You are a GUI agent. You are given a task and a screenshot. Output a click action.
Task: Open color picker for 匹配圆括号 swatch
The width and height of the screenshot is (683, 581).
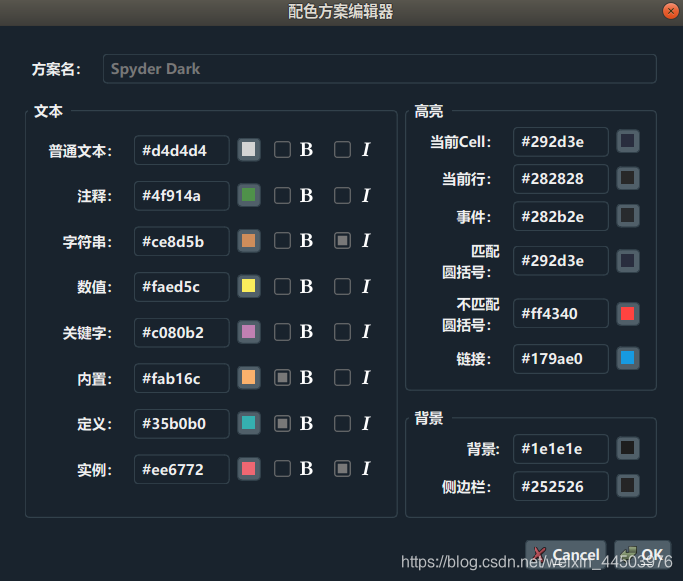(628, 261)
